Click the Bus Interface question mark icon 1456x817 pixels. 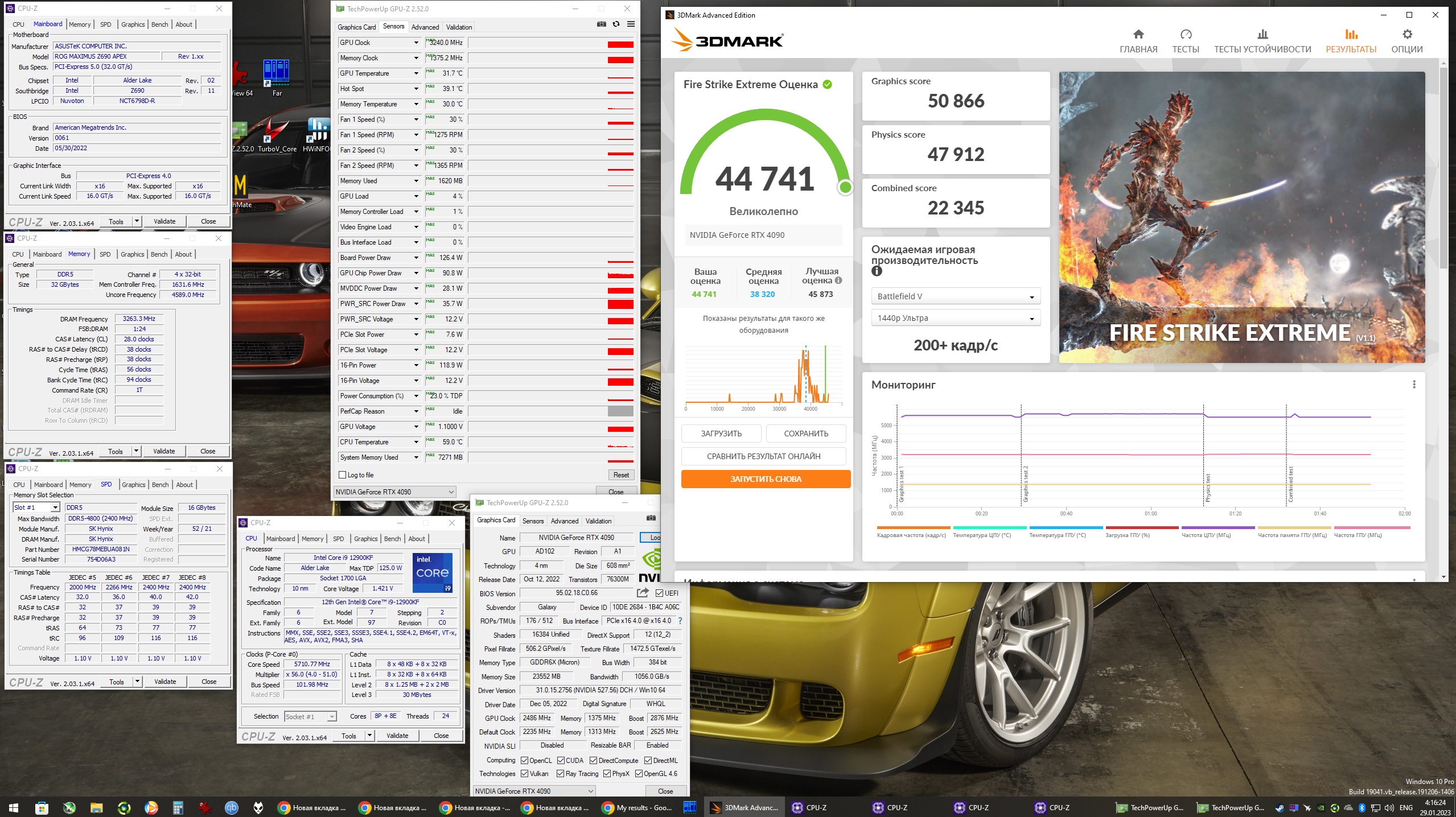click(680, 621)
